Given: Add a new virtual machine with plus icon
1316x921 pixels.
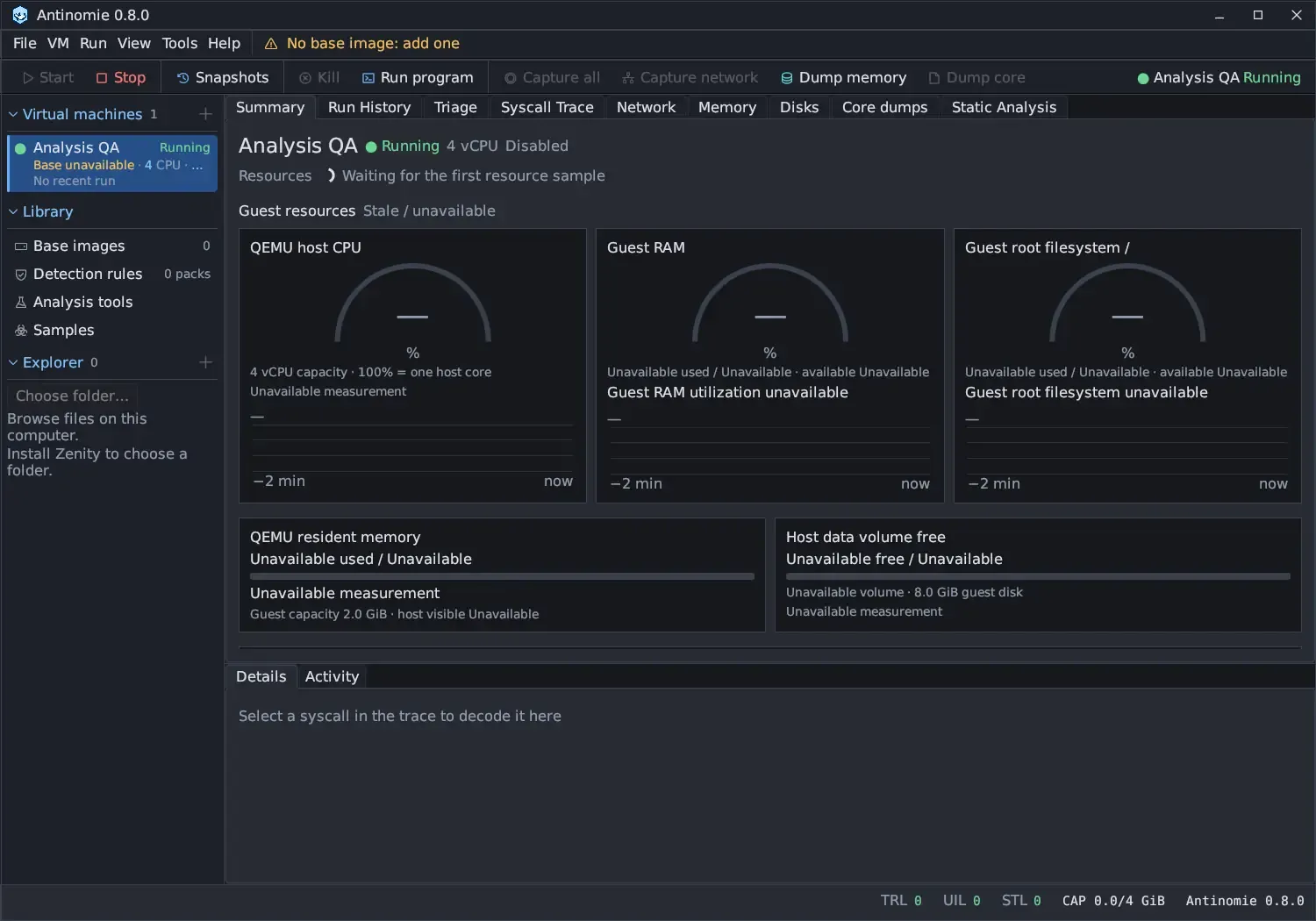Looking at the screenshot, I should tap(205, 114).
